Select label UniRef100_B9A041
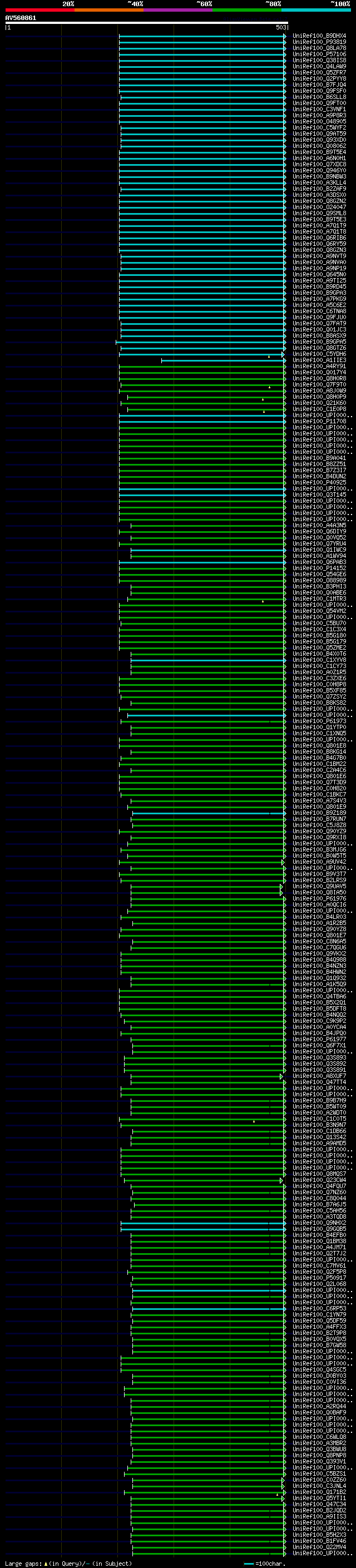The height and width of the screenshot is (1568, 356). [x=319, y=458]
